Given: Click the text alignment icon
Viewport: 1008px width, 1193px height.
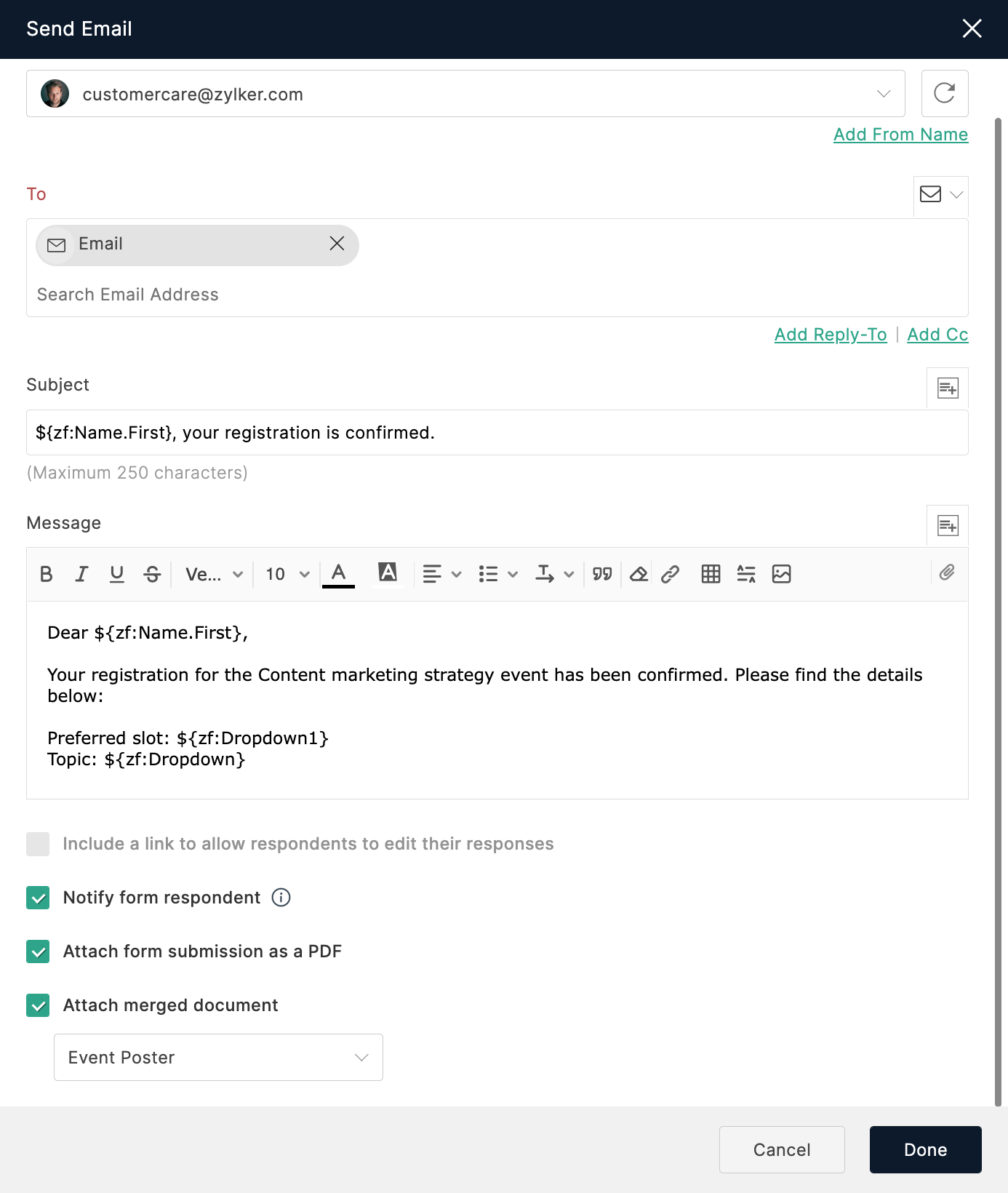Looking at the screenshot, I should (x=432, y=575).
